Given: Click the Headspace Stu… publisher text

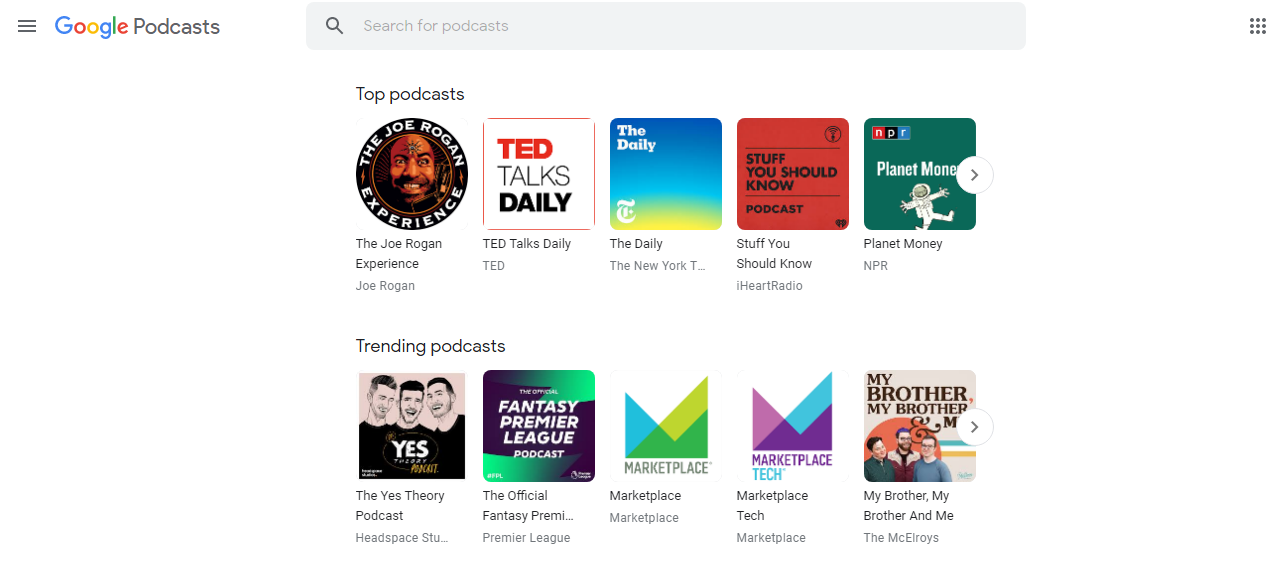Looking at the screenshot, I should tap(402, 538).
